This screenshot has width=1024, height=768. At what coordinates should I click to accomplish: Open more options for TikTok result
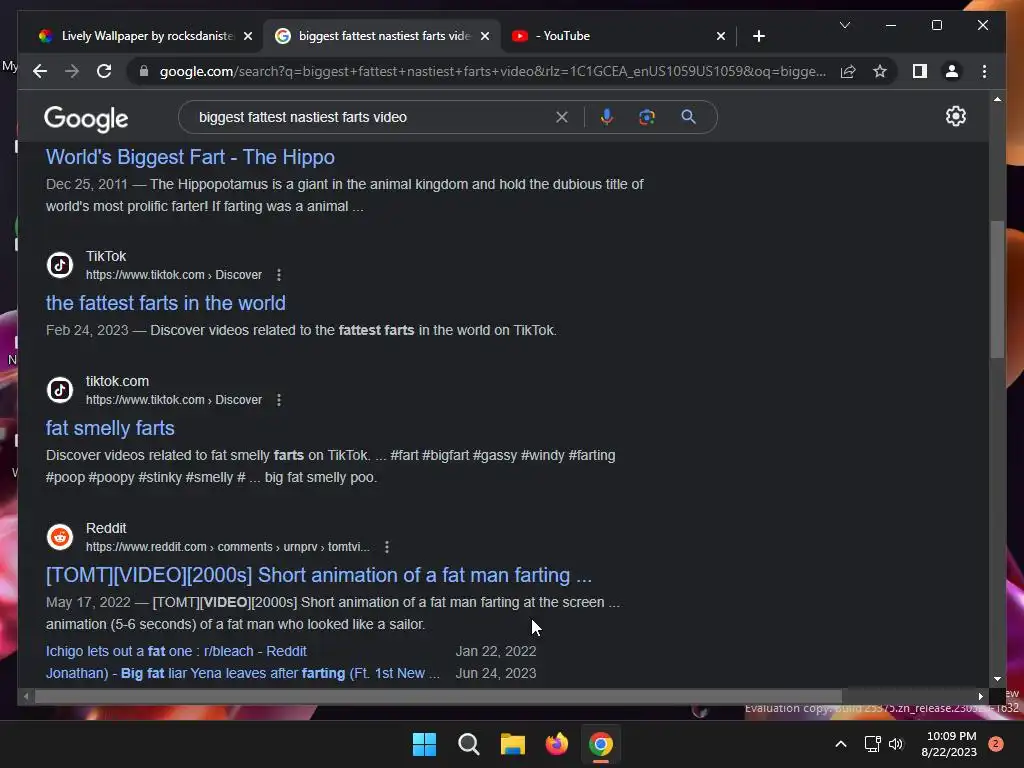pyautogui.click(x=279, y=275)
